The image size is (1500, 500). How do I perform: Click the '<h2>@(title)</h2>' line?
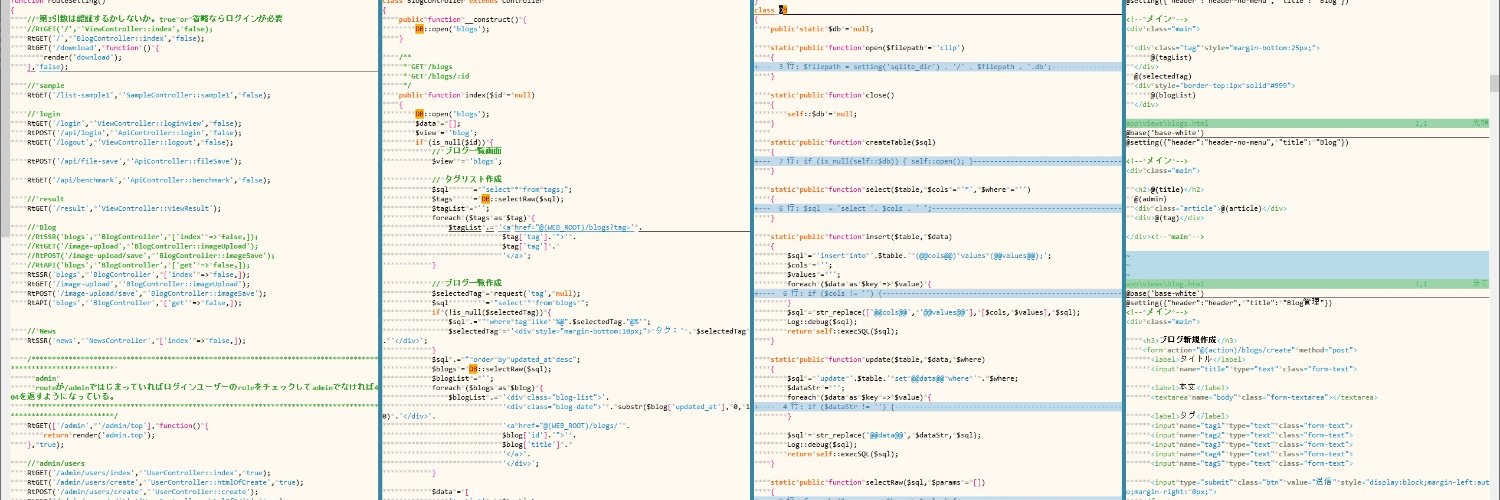tap(1169, 190)
